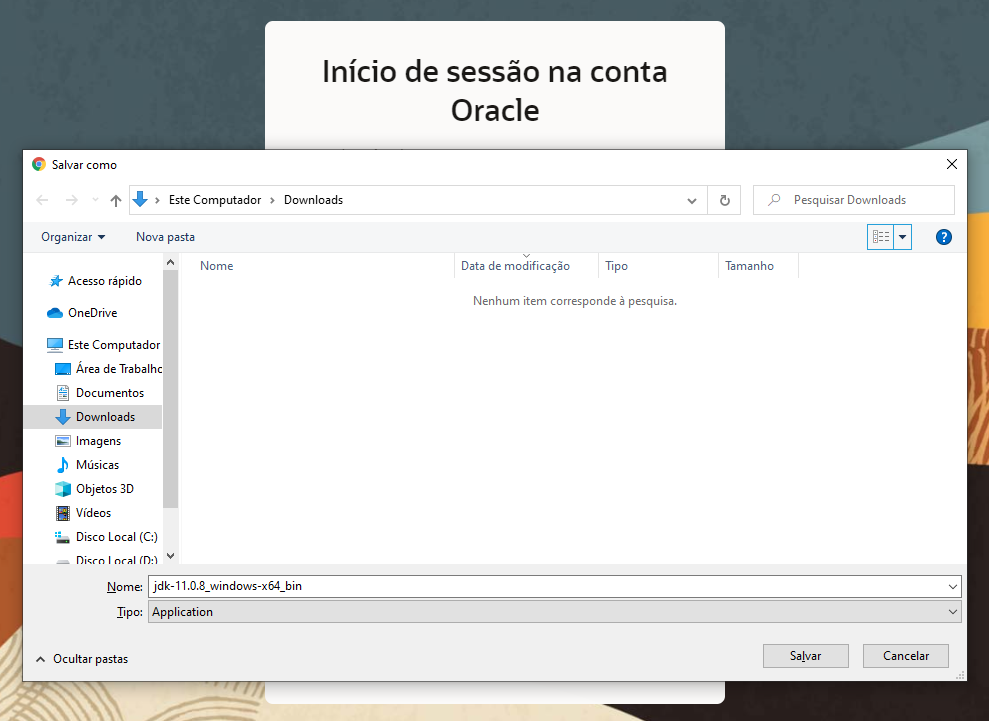Click inside the Pesquisar Downloads search box
This screenshot has height=721, width=989.
click(853, 200)
